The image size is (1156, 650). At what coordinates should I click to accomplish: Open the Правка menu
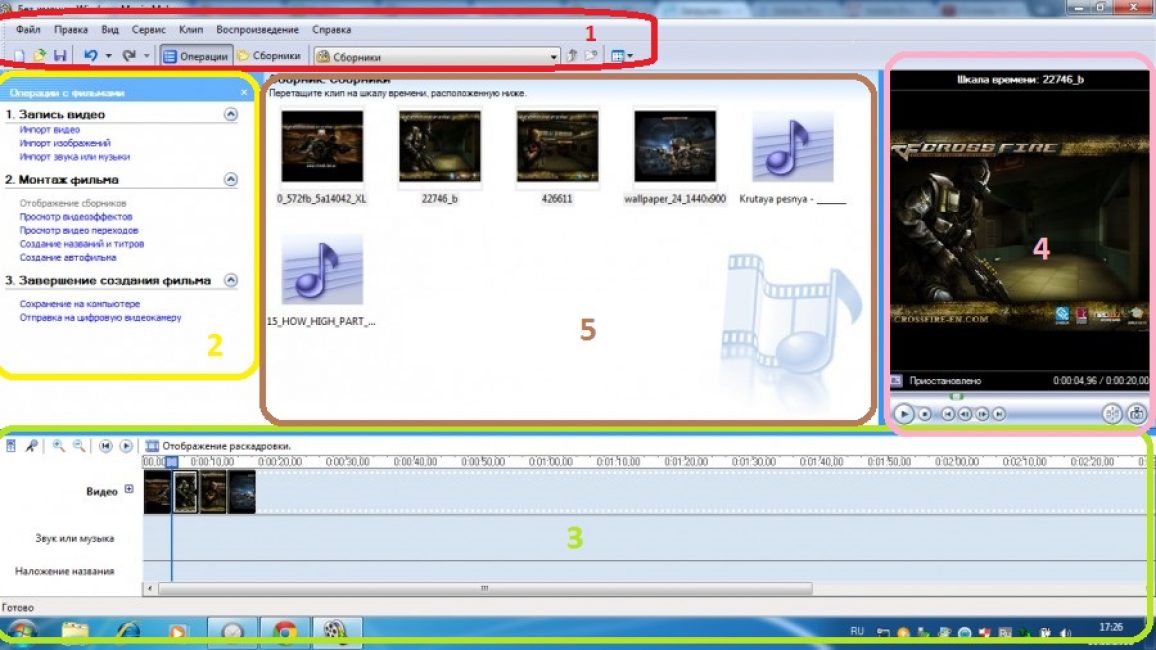point(71,29)
